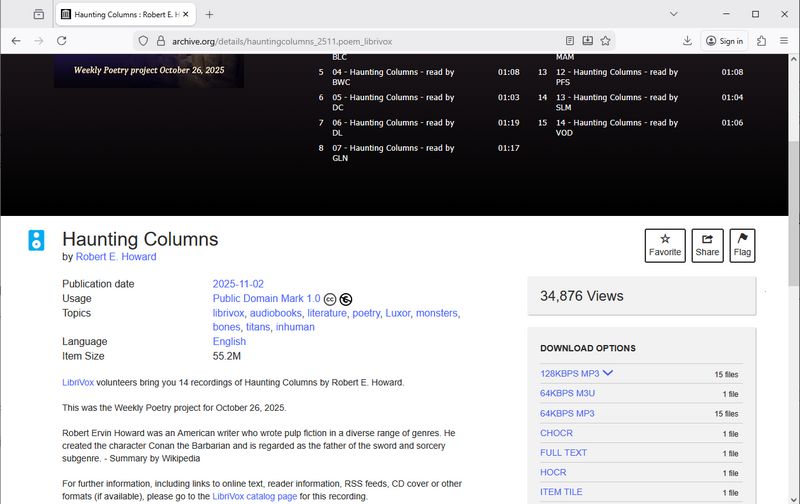Download the 64KBPS M3U file

[x=567, y=393]
